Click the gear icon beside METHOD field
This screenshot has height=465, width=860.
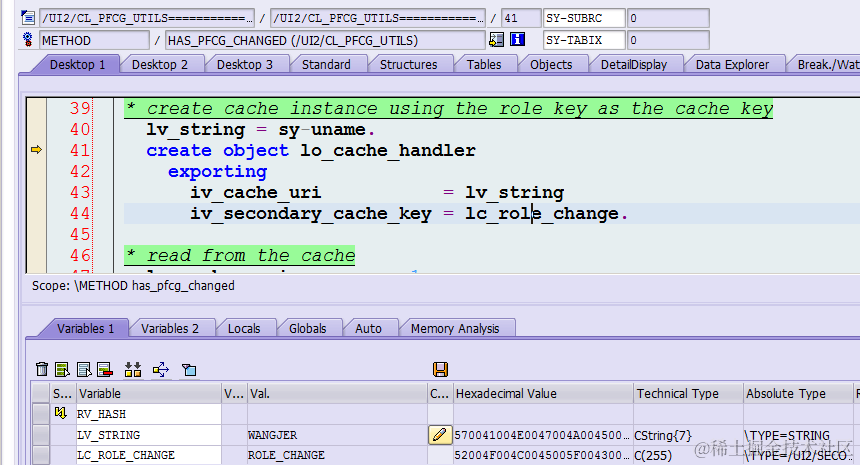click(27, 39)
